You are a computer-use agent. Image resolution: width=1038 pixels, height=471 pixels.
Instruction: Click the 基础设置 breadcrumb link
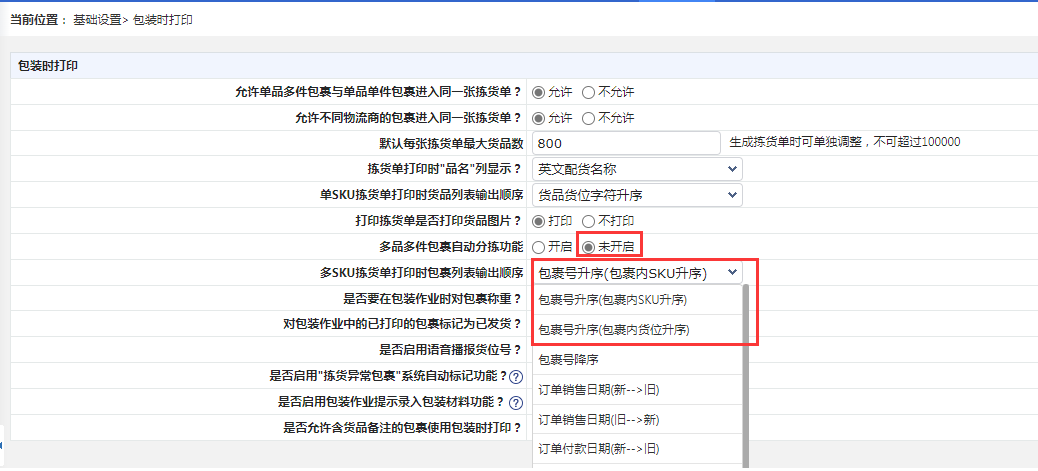pos(97,20)
